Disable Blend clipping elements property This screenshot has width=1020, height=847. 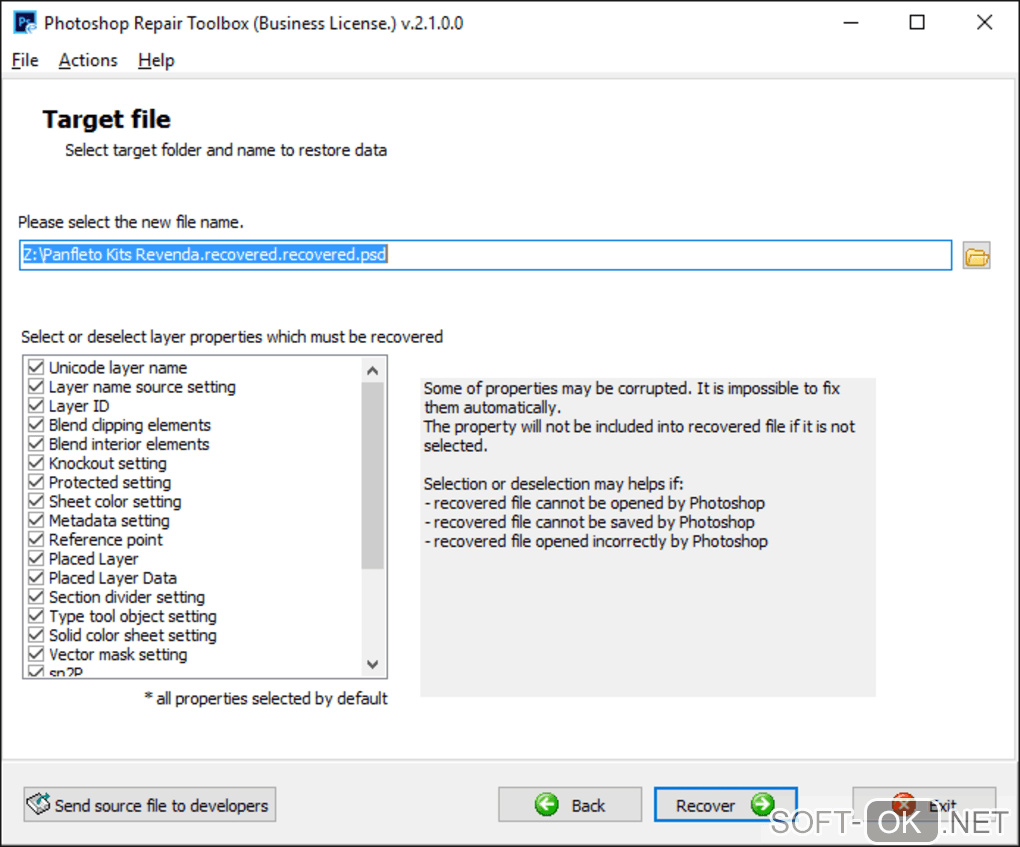[36, 425]
